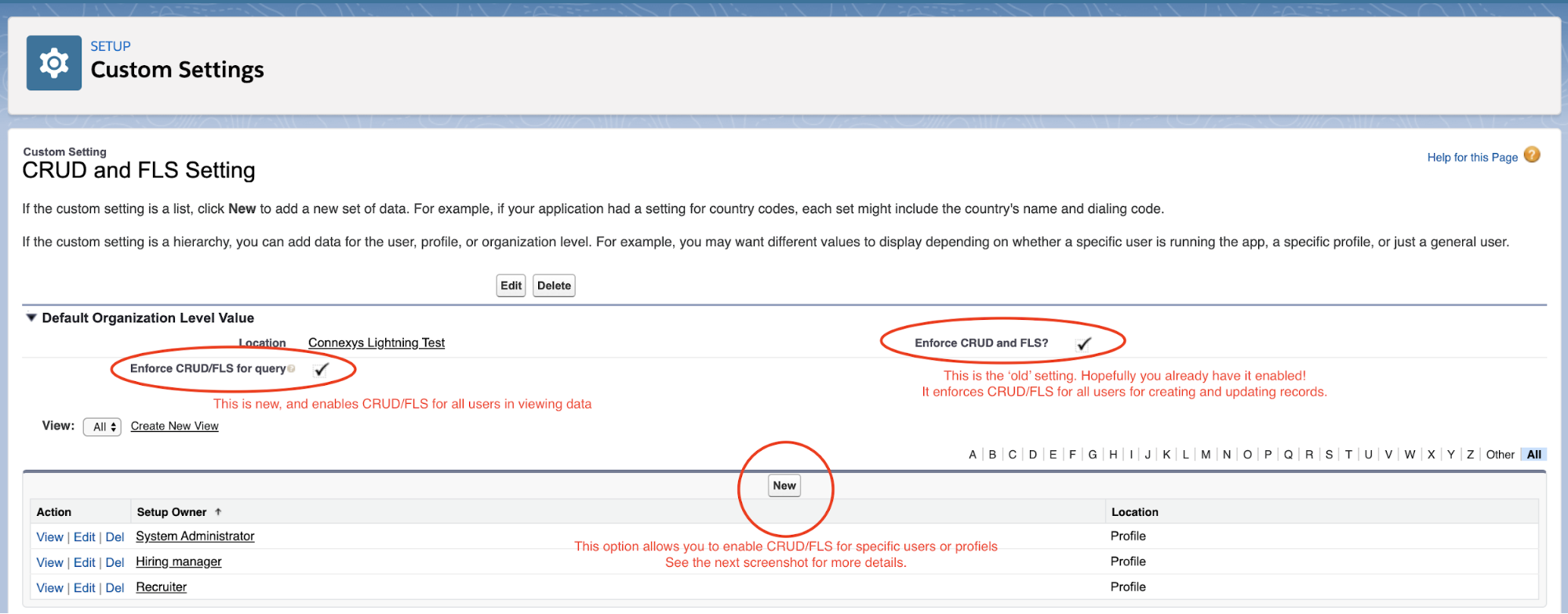
Task: Click the Custom Settings page heading
Action: point(177,70)
